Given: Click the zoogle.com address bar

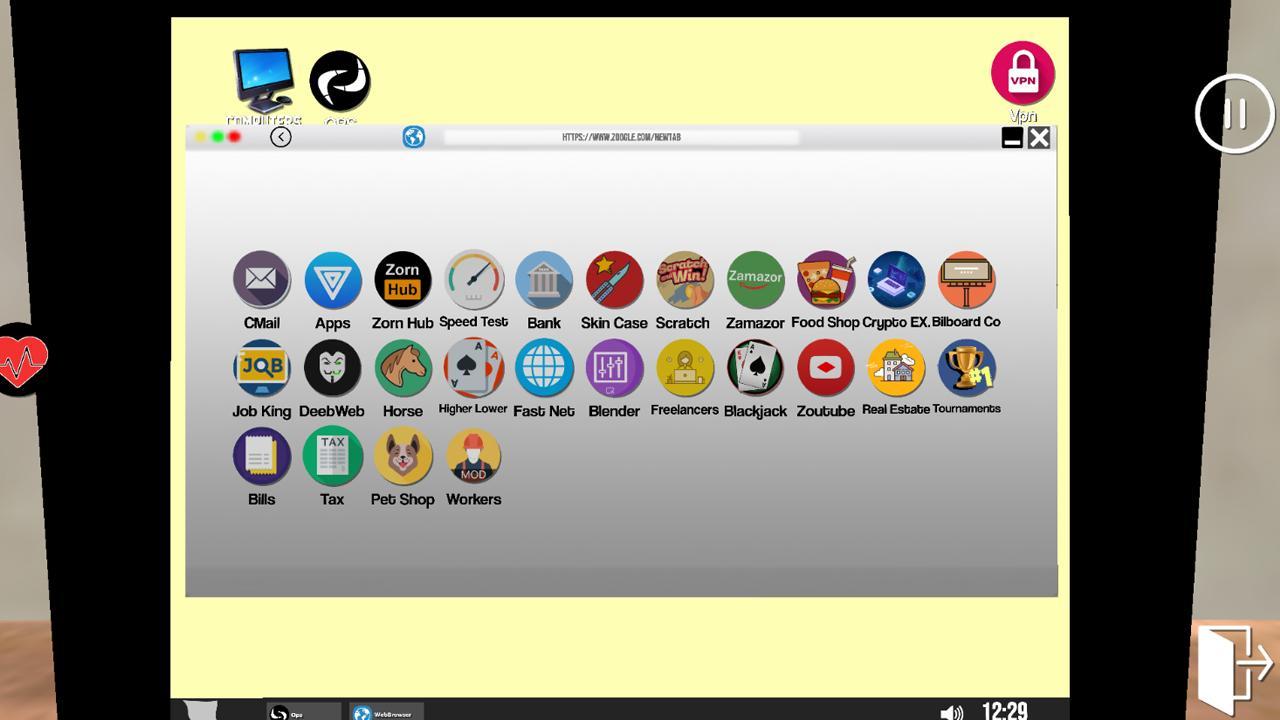Looking at the screenshot, I should [621, 137].
